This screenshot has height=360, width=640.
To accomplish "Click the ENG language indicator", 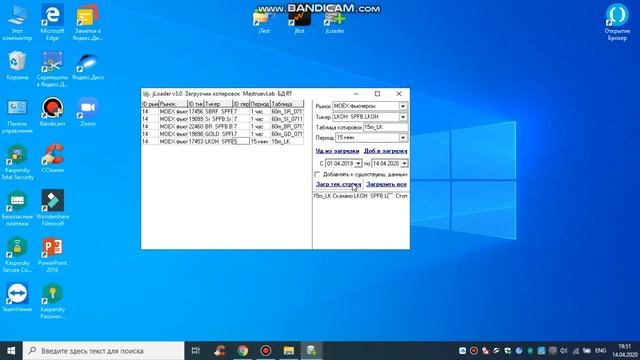I will click(600, 351).
